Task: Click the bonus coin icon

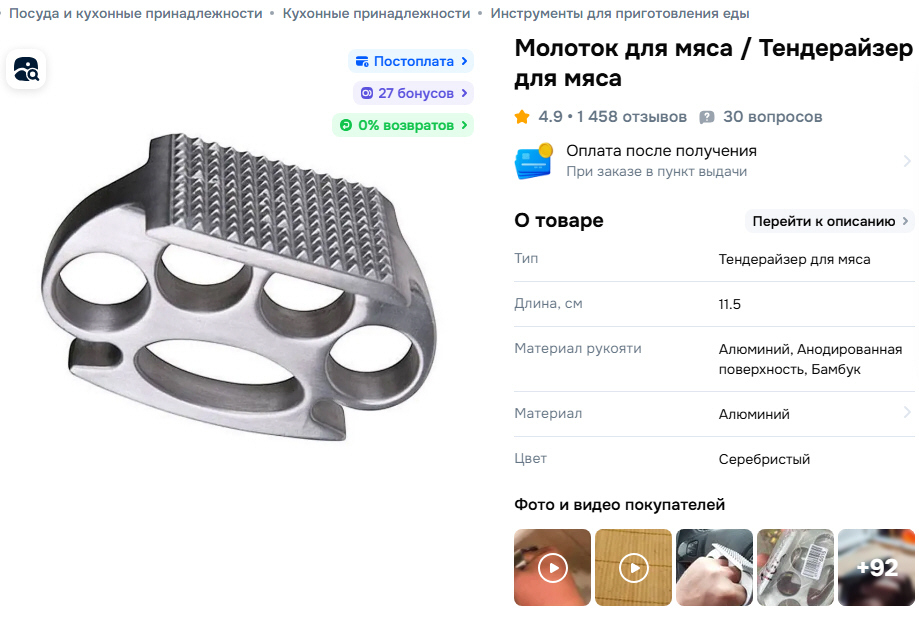Action: point(366,93)
